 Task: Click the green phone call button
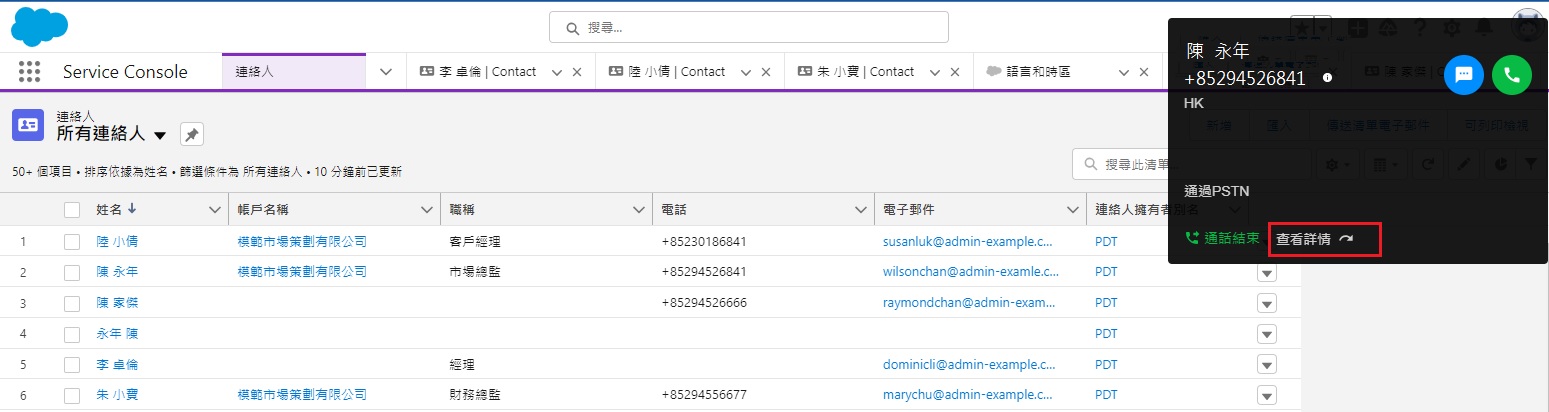coord(1511,75)
